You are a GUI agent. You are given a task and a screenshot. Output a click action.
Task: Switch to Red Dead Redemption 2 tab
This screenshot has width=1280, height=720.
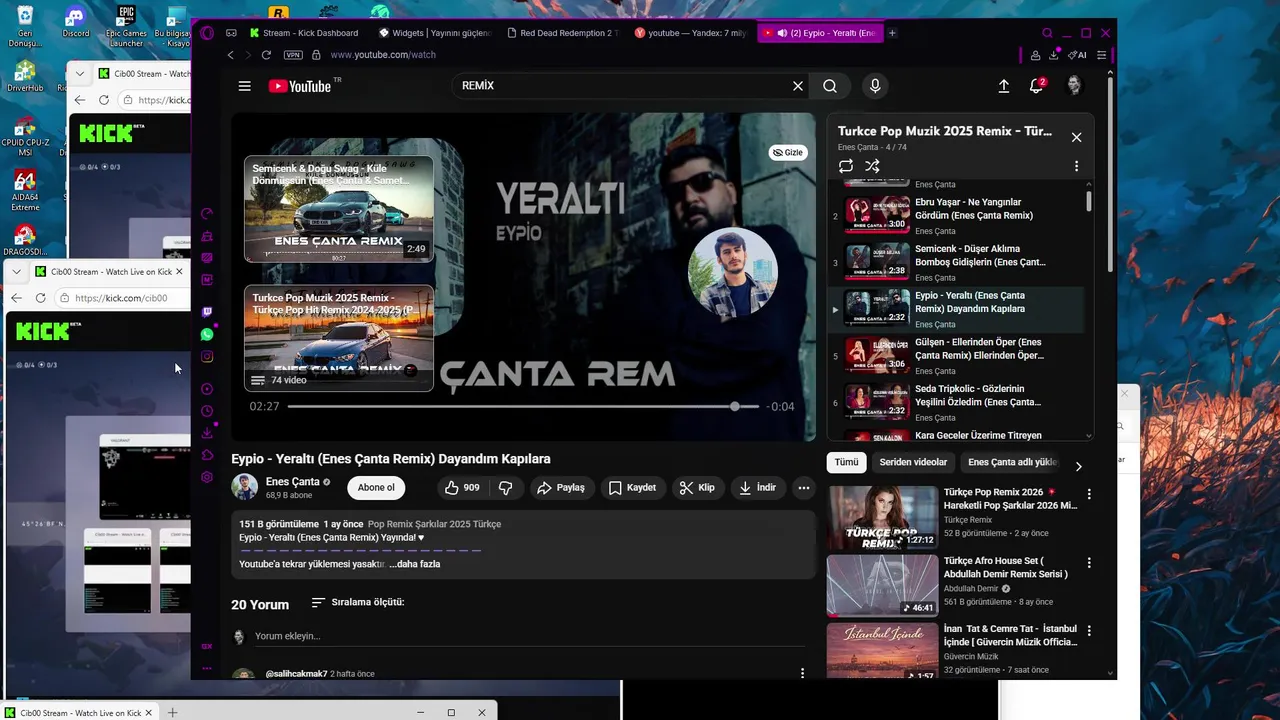[x=563, y=33]
